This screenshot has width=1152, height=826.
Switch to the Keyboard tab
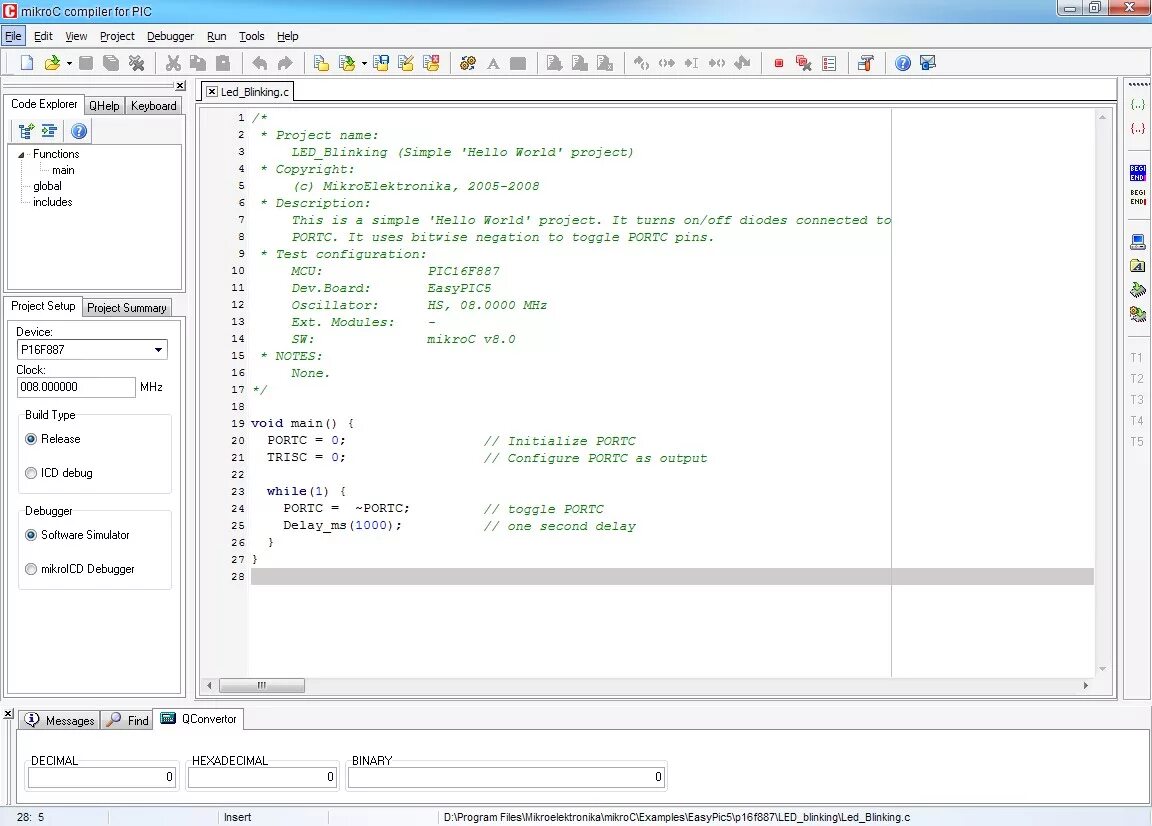coord(154,106)
